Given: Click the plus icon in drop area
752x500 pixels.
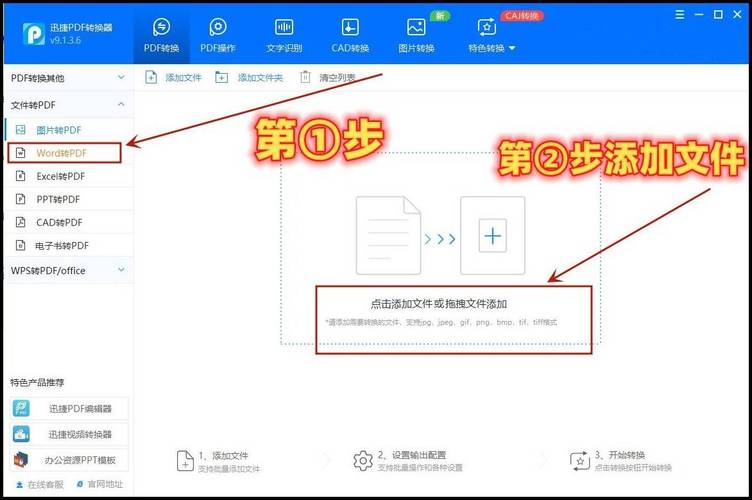Looking at the screenshot, I should click(x=493, y=235).
